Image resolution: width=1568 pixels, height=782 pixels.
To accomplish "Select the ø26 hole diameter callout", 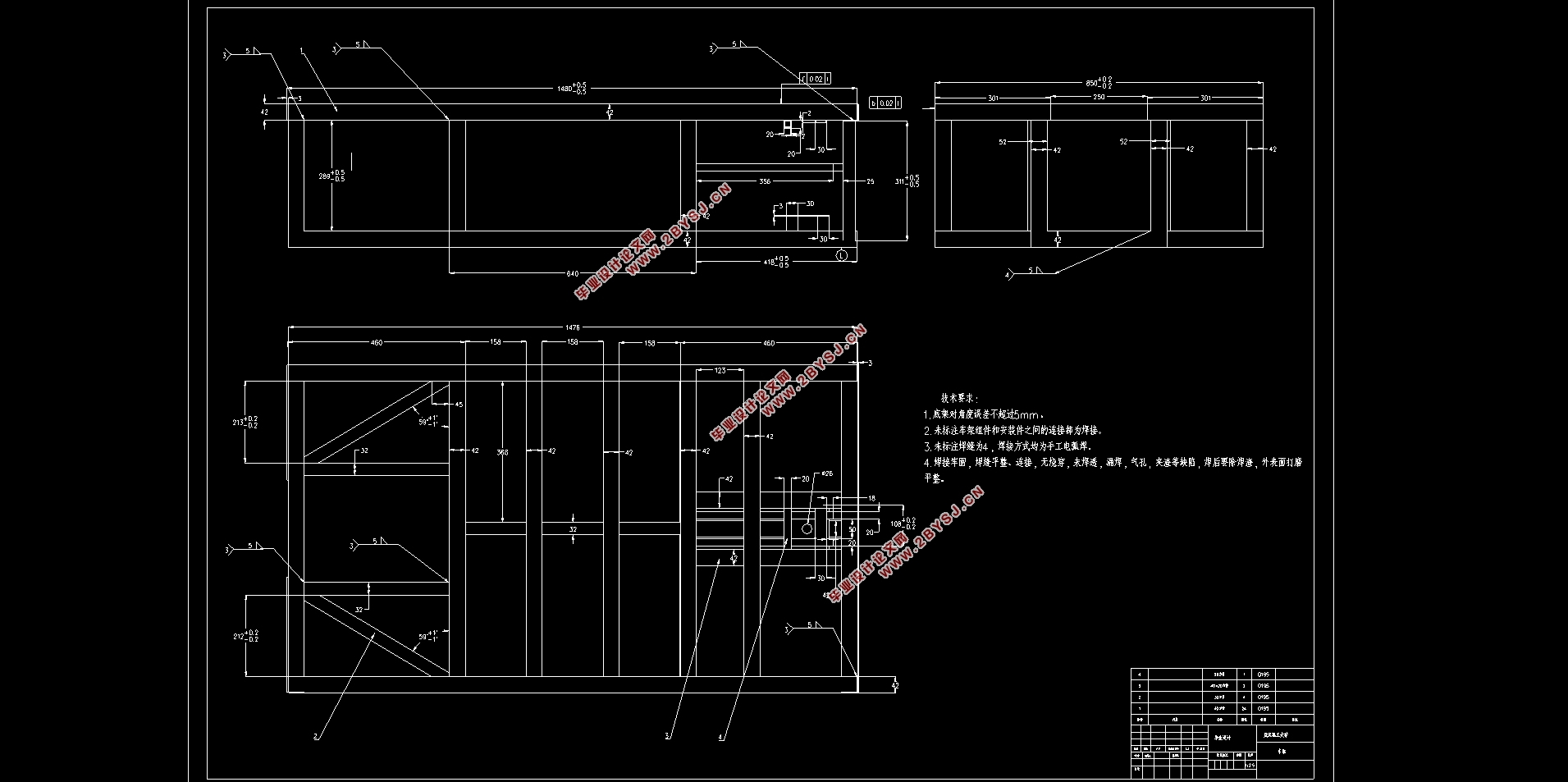I will coord(826,473).
